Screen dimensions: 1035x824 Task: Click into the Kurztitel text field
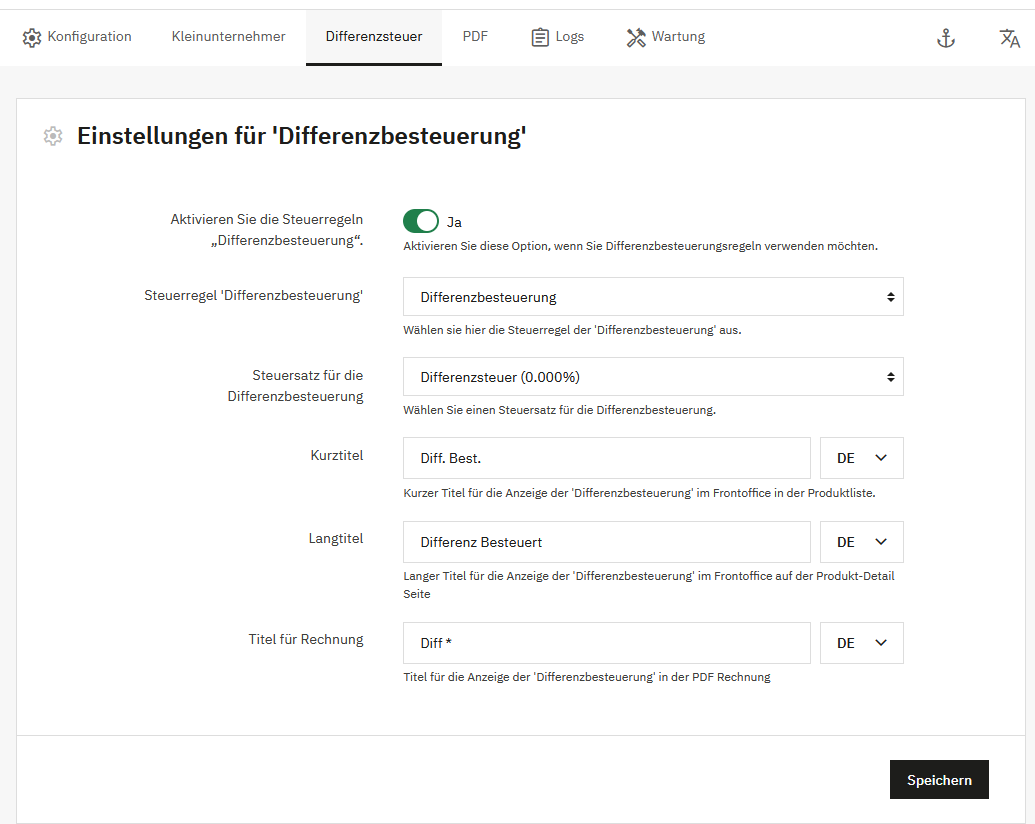tap(606, 458)
